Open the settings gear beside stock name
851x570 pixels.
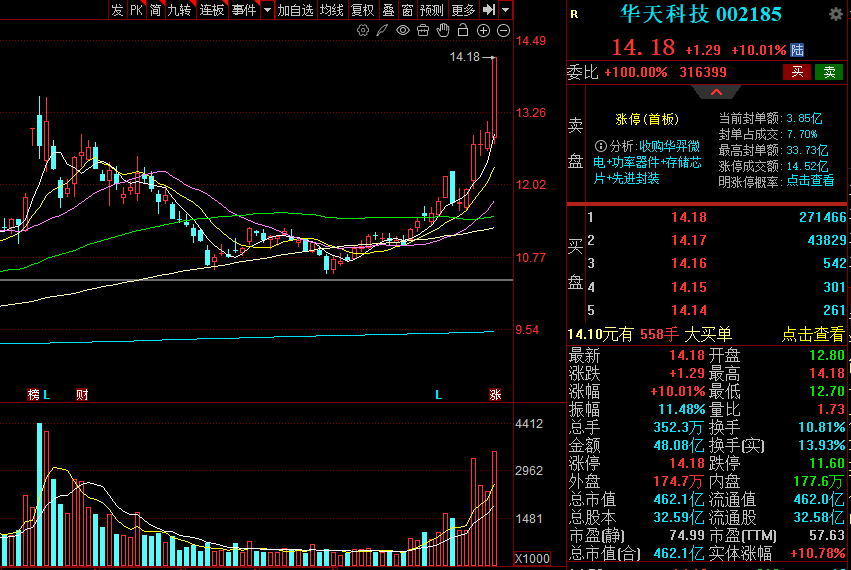click(x=835, y=15)
